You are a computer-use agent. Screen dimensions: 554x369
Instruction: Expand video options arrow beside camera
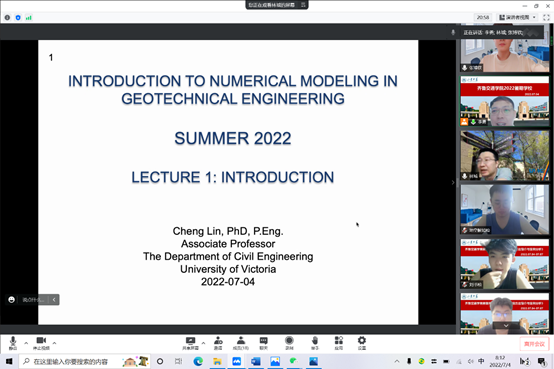click(x=54, y=343)
